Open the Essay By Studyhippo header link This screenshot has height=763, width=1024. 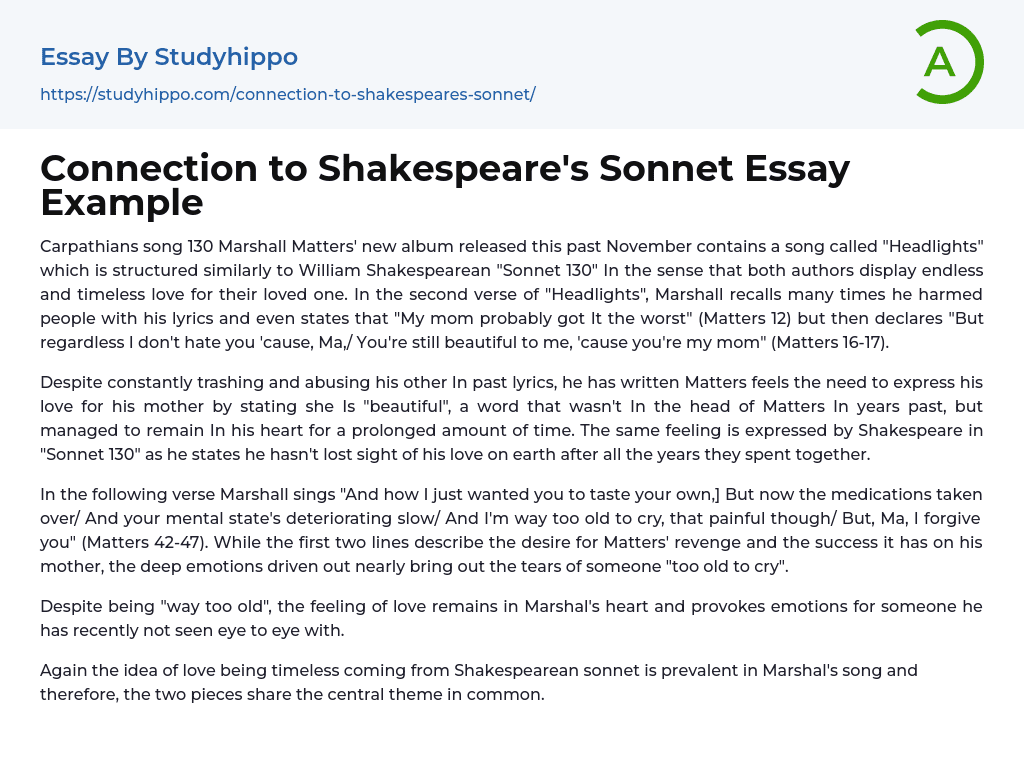coord(168,57)
